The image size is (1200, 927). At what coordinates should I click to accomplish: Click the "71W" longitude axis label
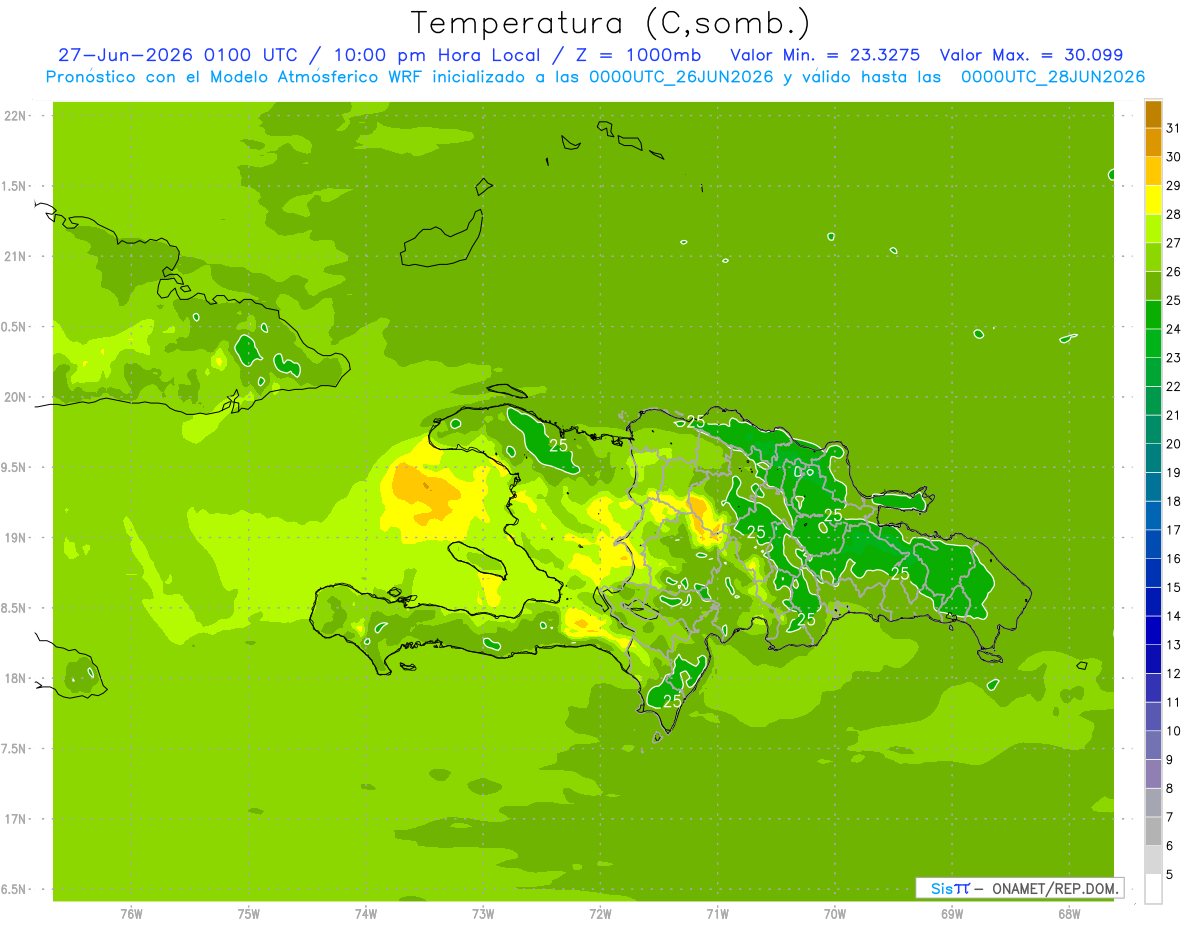point(717,914)
